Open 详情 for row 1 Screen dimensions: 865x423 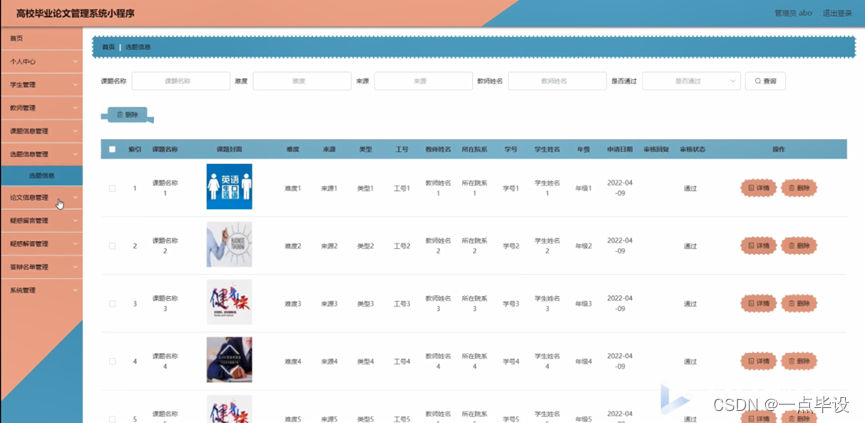pos(759,188)
